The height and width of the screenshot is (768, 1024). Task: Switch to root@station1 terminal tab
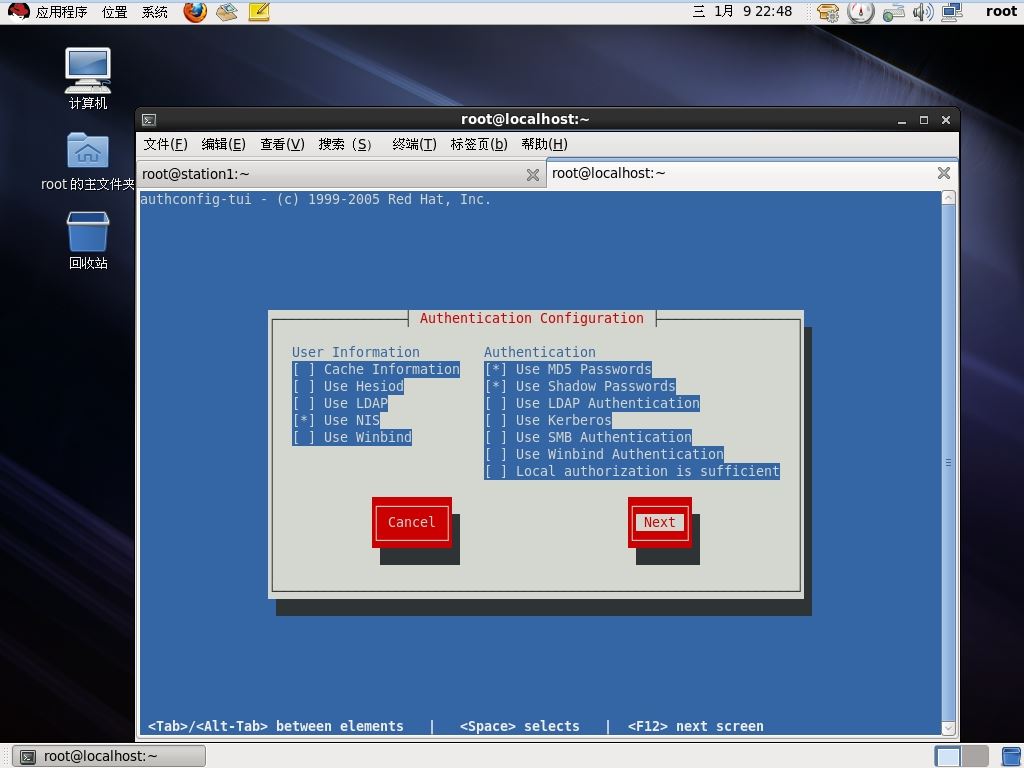[x=340, y=174]
